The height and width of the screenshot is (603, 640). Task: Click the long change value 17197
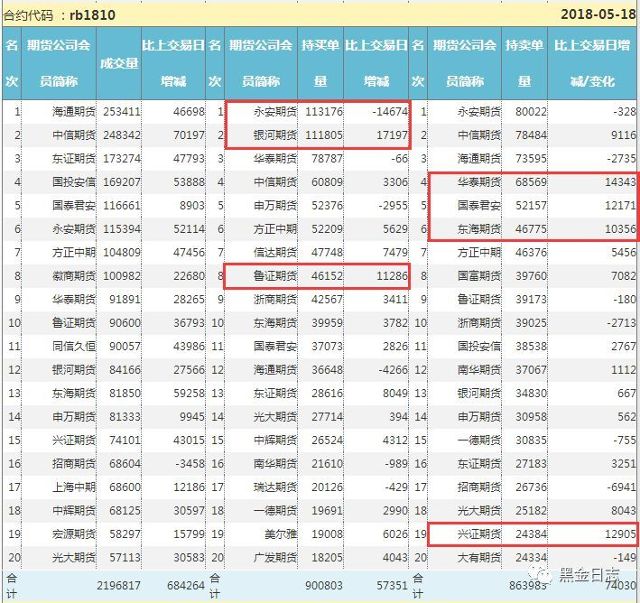coord(392,135)
